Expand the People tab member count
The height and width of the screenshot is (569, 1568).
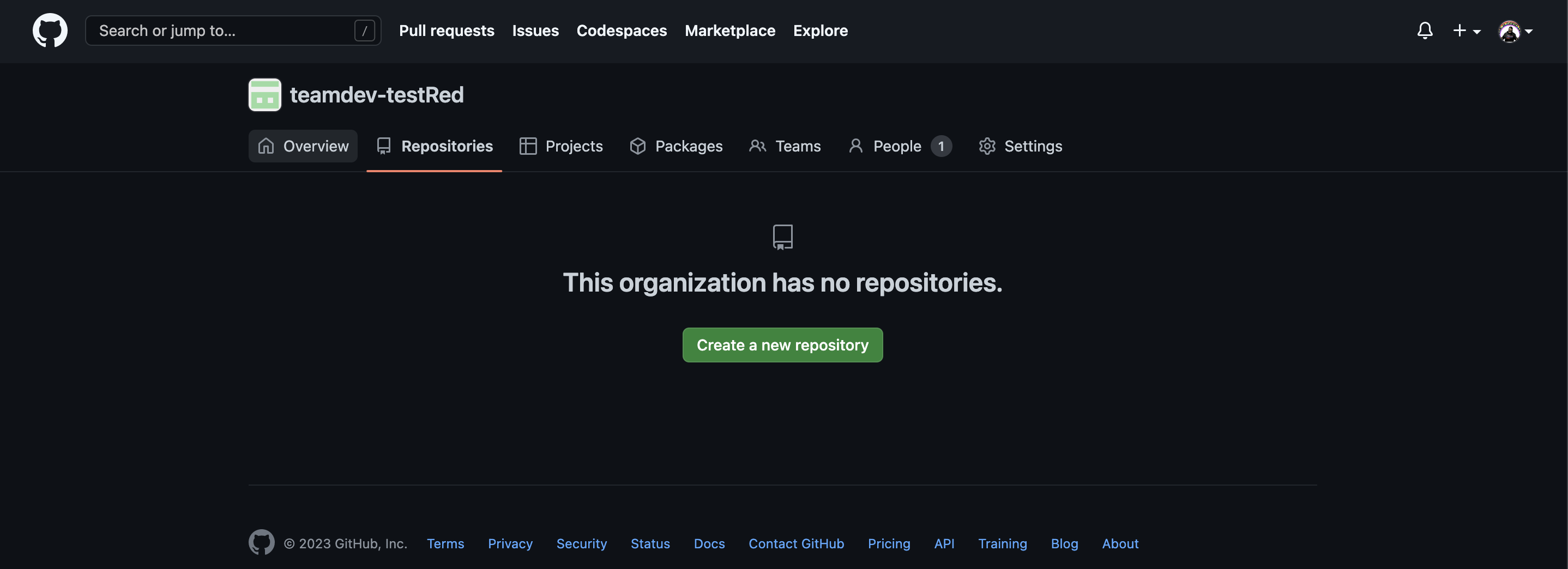[941, 146]
